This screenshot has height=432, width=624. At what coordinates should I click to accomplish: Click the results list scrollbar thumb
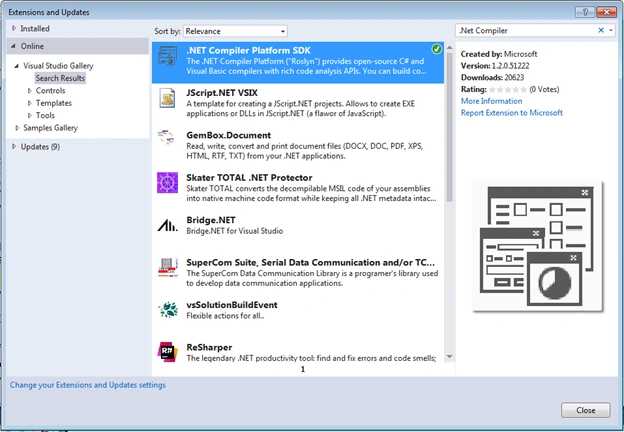coord(450,127)
